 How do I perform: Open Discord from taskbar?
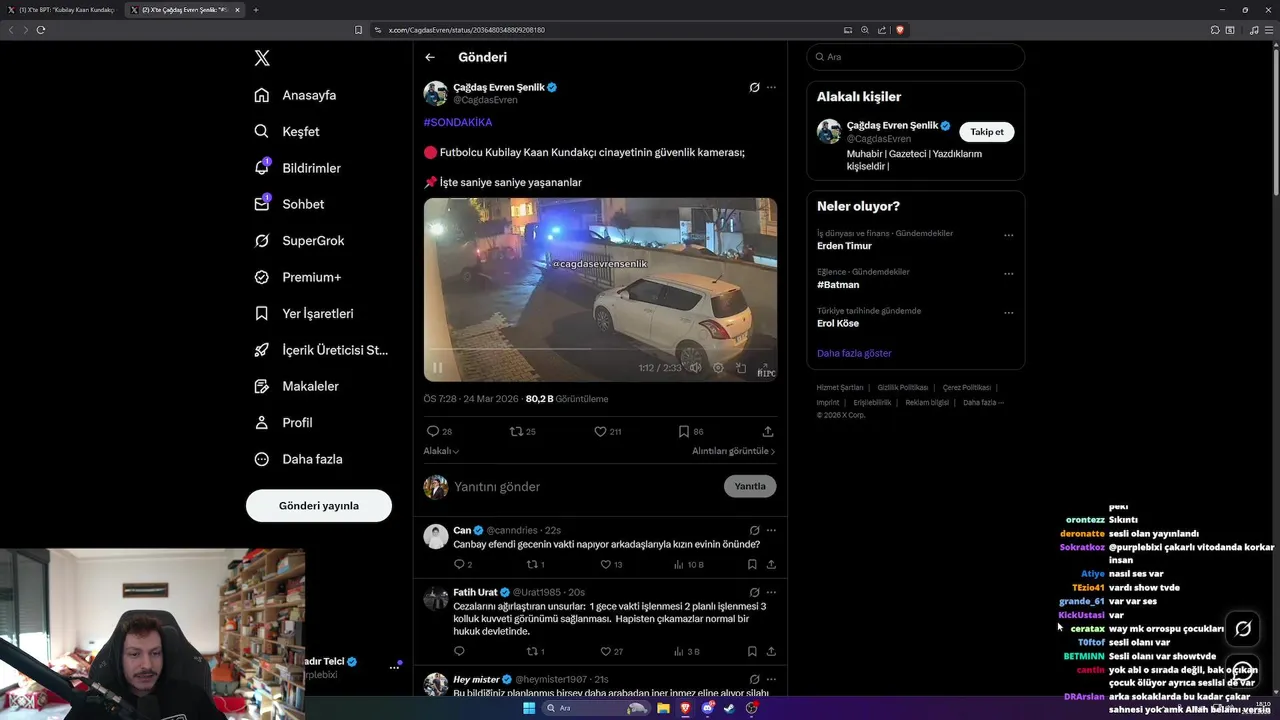coord(708,708)
